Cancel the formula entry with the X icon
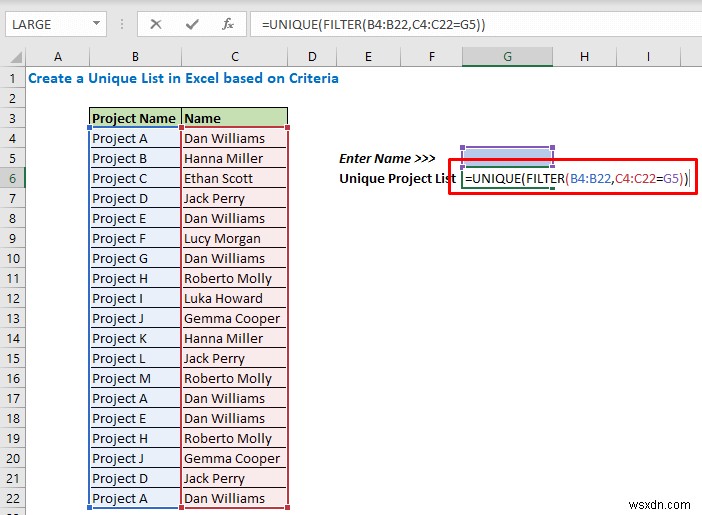 tap(155, 24)
